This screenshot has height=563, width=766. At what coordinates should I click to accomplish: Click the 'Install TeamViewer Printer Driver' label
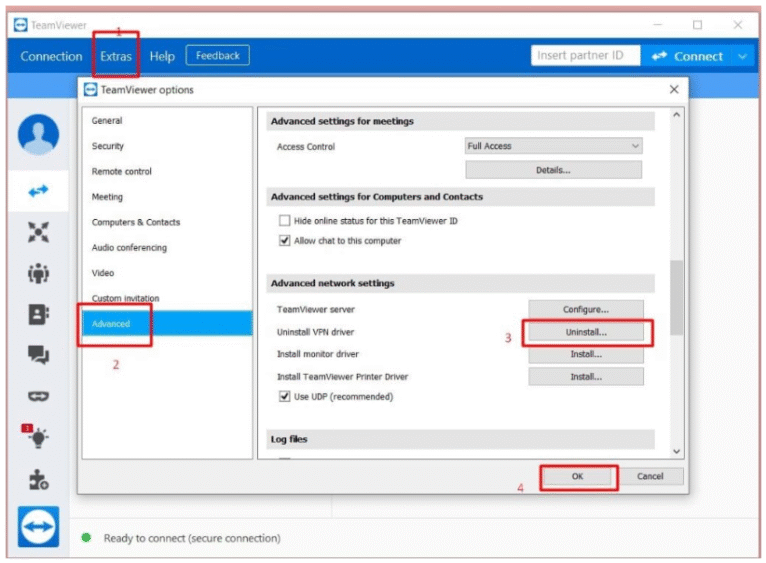click(342, 376)
